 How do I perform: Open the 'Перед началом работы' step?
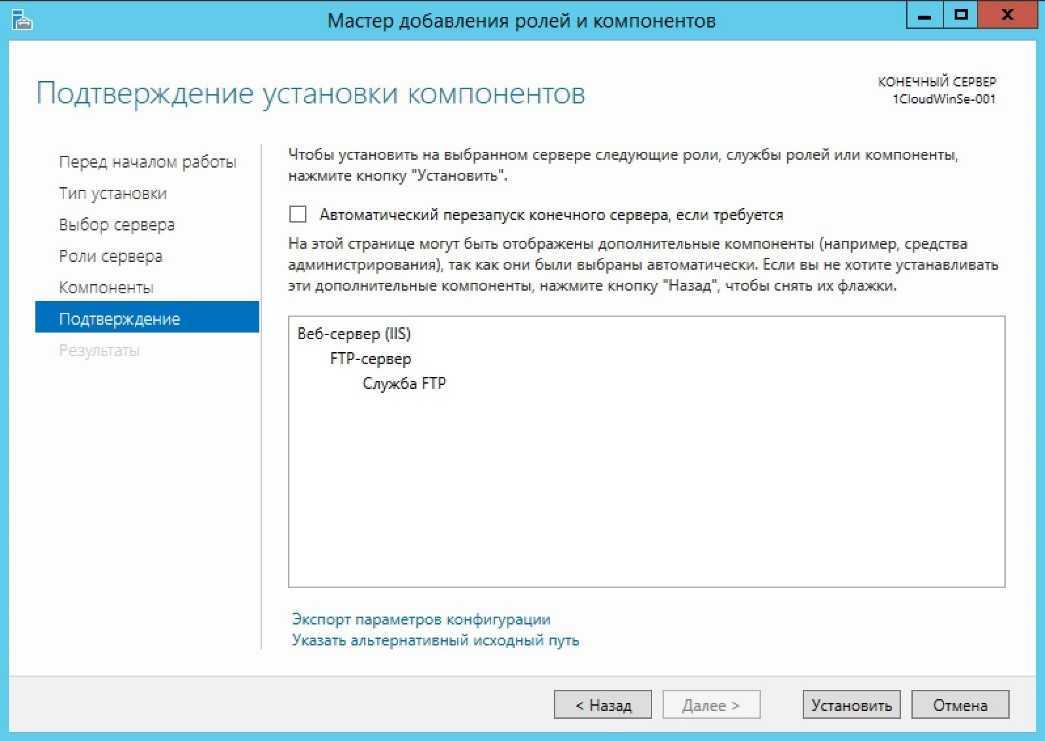(x=147, y=162)
